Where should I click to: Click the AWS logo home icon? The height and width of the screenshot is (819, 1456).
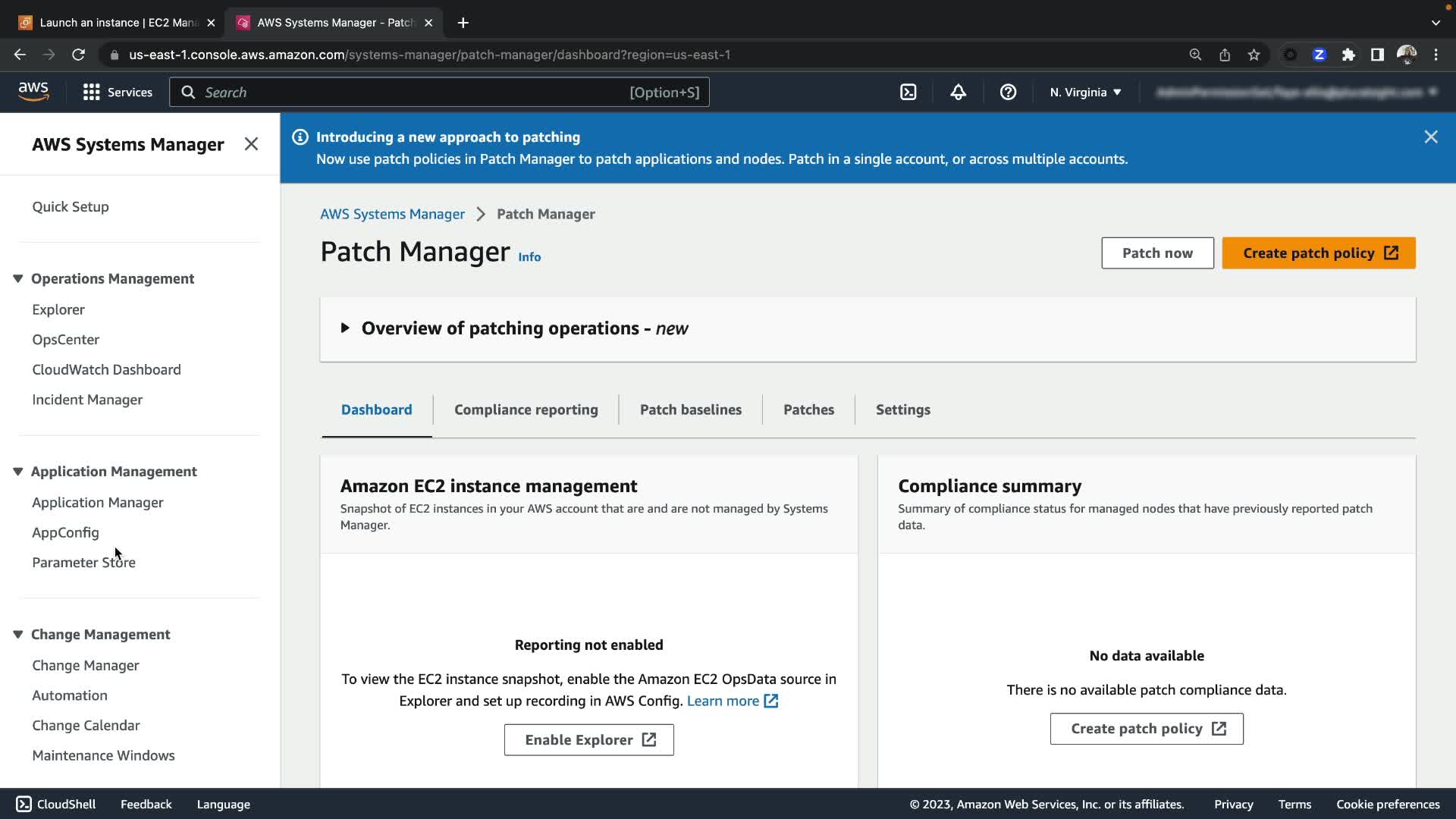pyautogui.click(x=33, y=92)
